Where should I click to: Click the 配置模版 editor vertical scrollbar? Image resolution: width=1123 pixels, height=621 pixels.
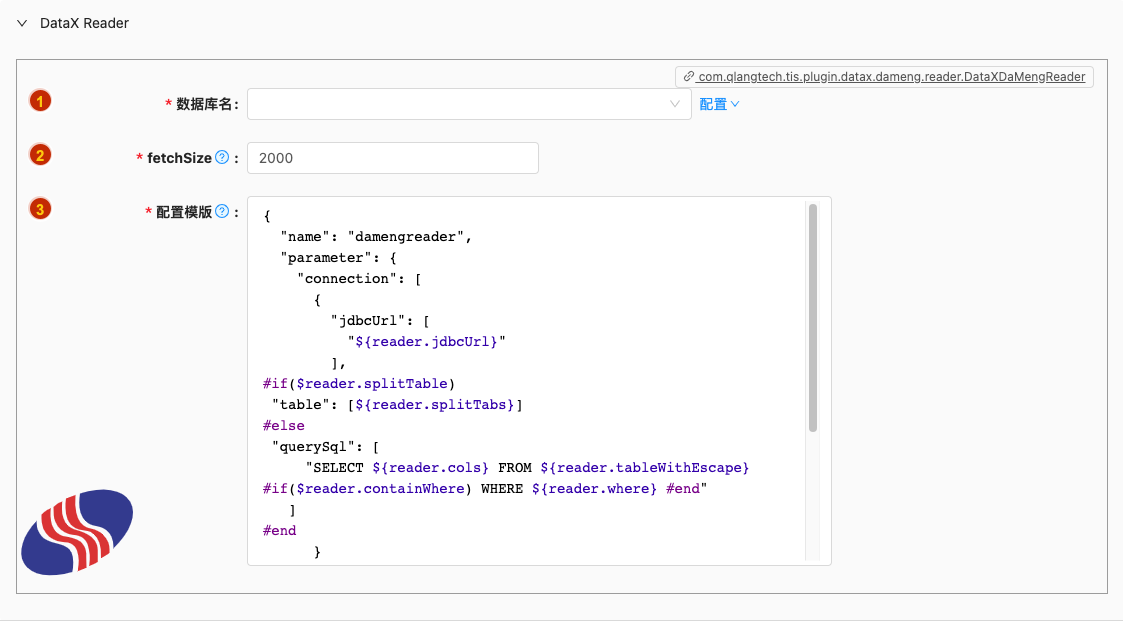pos(813,318)
